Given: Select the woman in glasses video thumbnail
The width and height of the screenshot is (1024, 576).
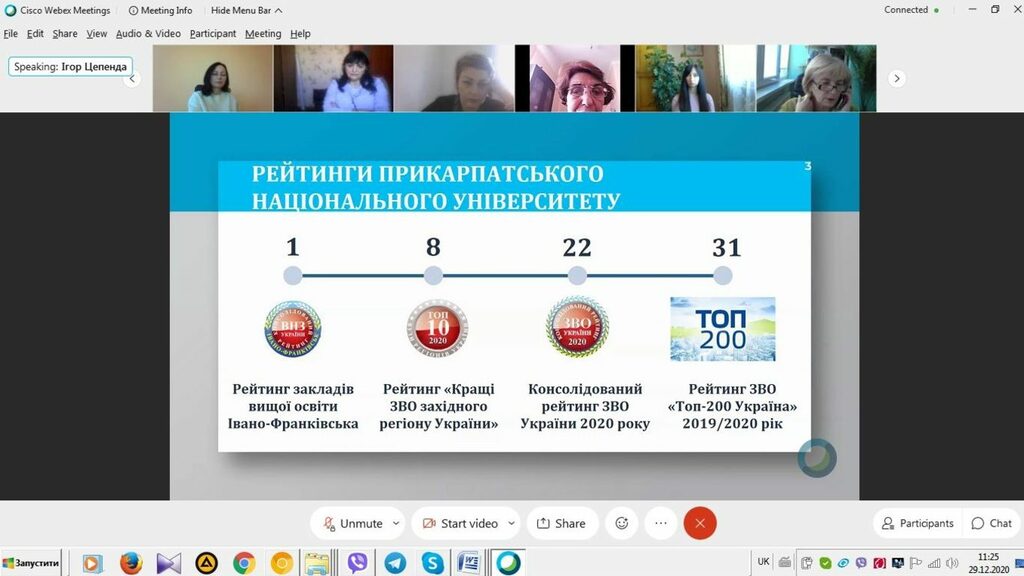Looking at the screenshot, I should coord(575,78).
